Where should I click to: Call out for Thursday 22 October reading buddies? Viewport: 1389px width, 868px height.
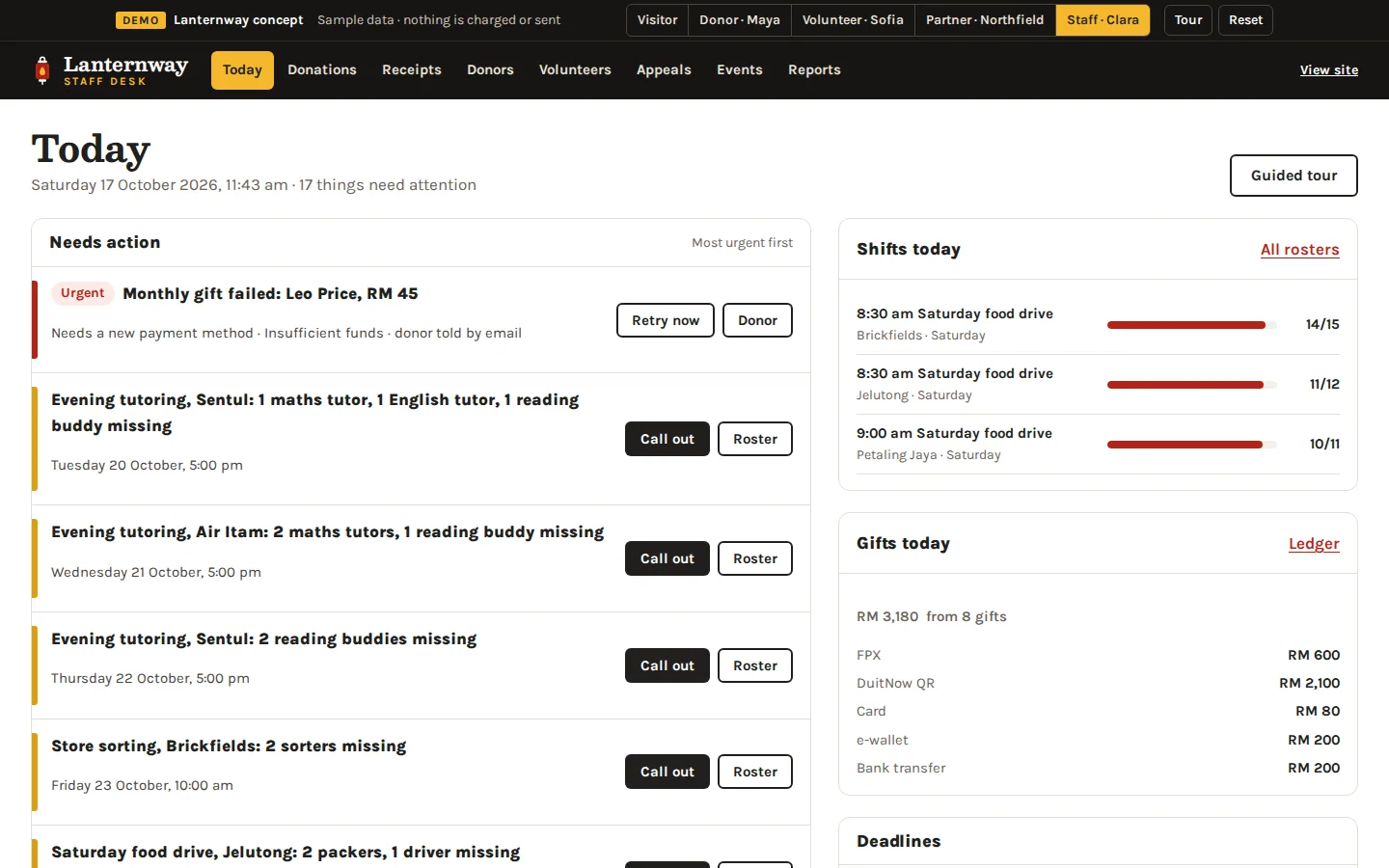(667, 665)
